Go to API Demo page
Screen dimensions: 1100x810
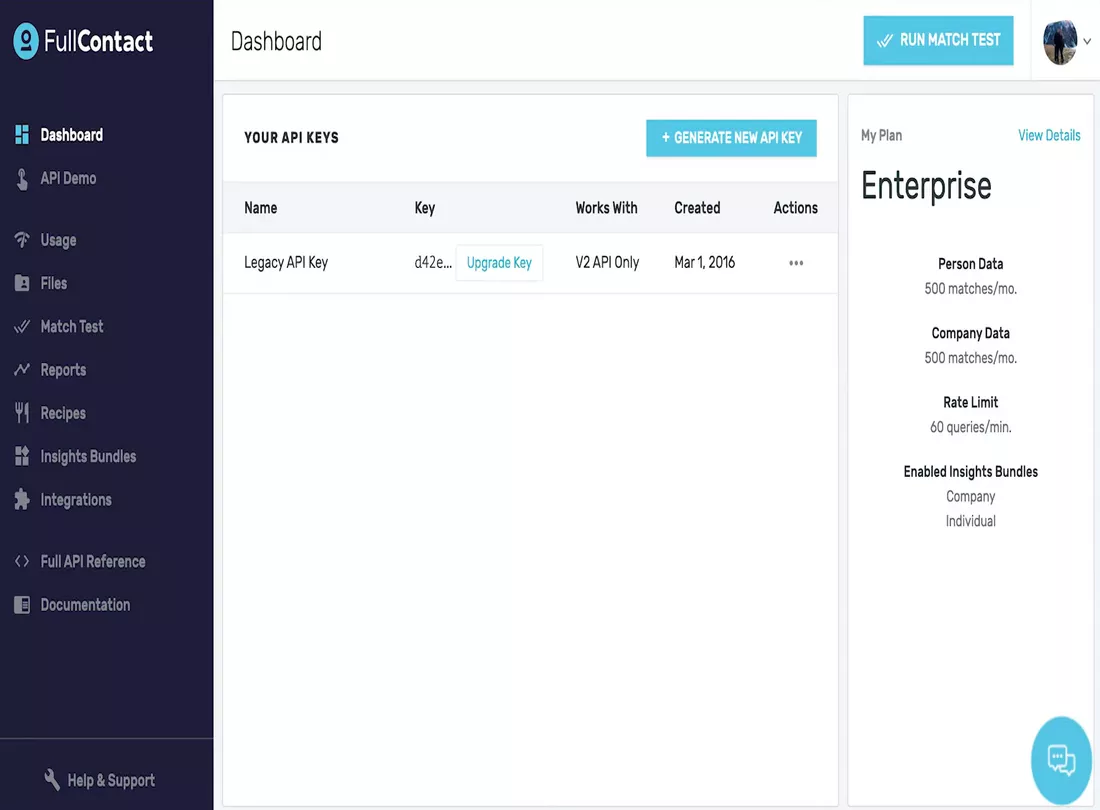[x=68, y=178]
